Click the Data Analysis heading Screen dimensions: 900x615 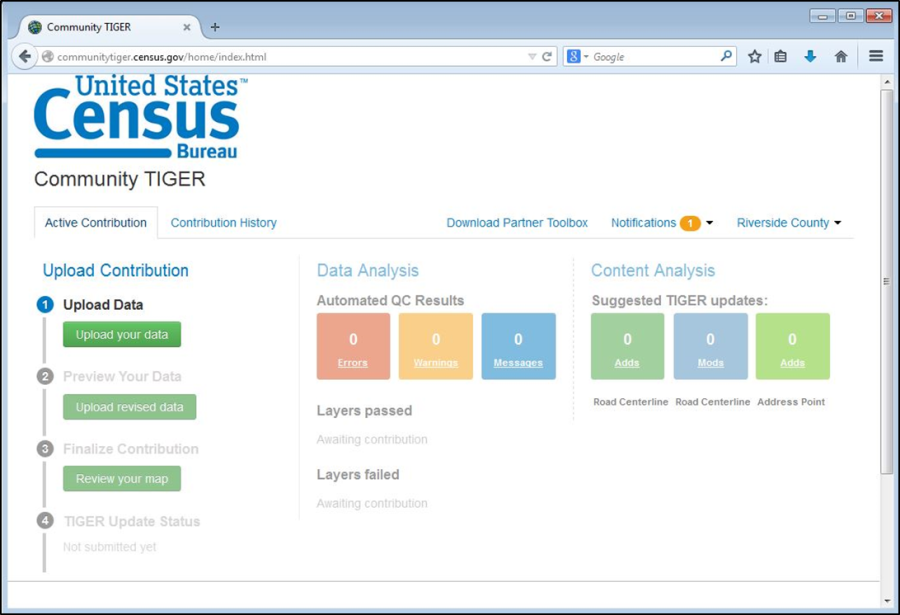[367, 270]
